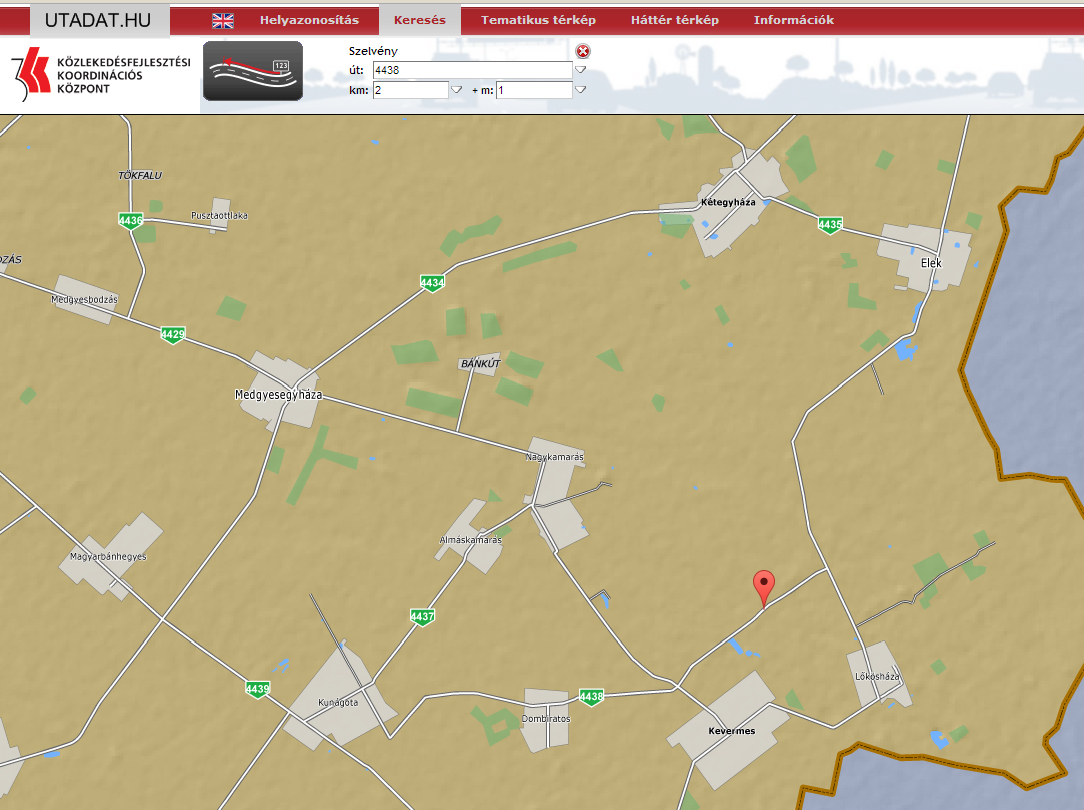Screen dimensions: 1084x810
Task: Go to Információk page
Action: [793, 20]
